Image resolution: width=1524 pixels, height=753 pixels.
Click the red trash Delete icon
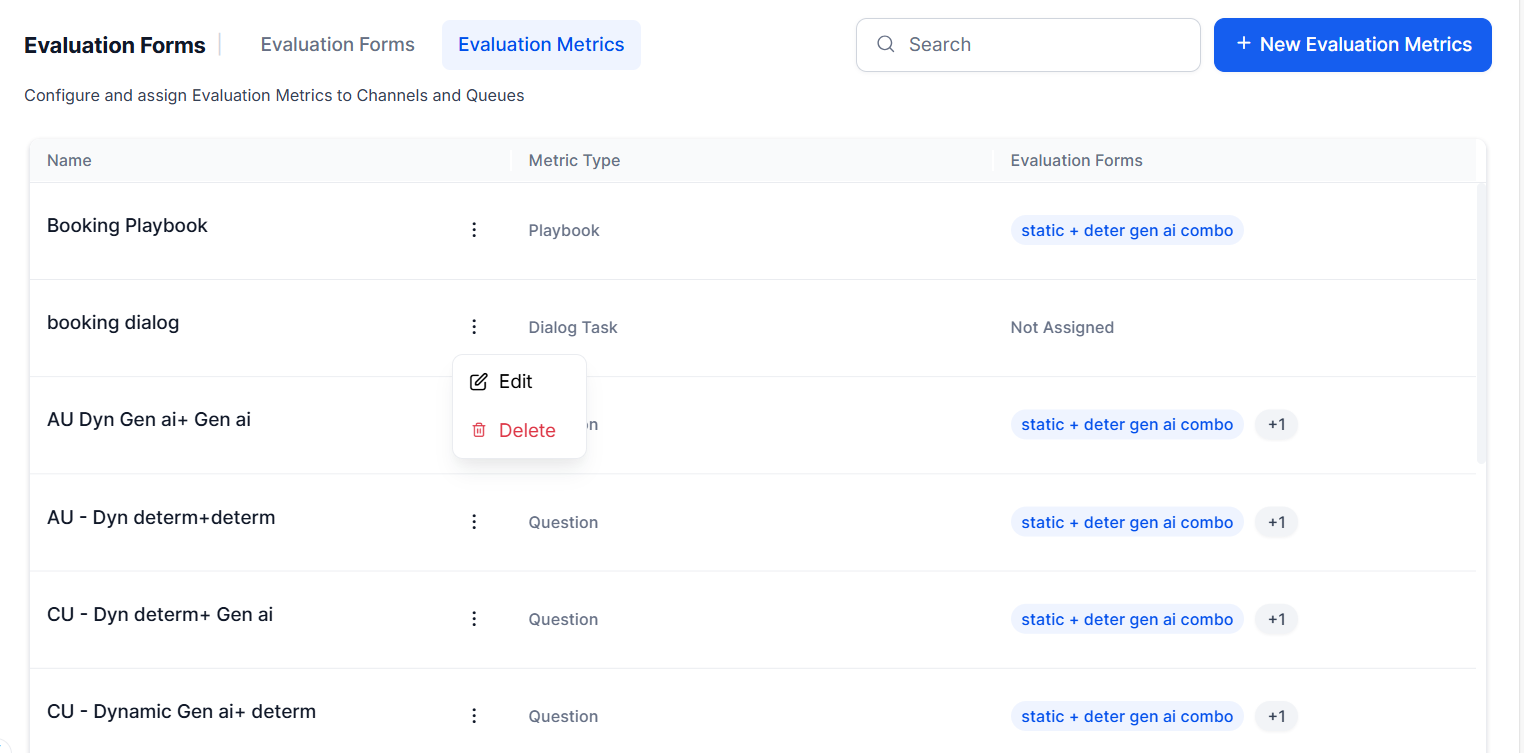pyautogui.click(x=479, y=430)
